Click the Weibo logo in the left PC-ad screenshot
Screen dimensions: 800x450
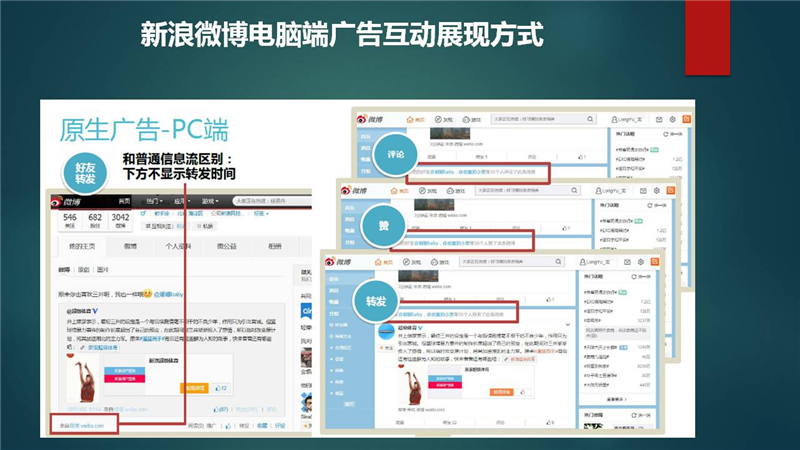pos(65,202)
